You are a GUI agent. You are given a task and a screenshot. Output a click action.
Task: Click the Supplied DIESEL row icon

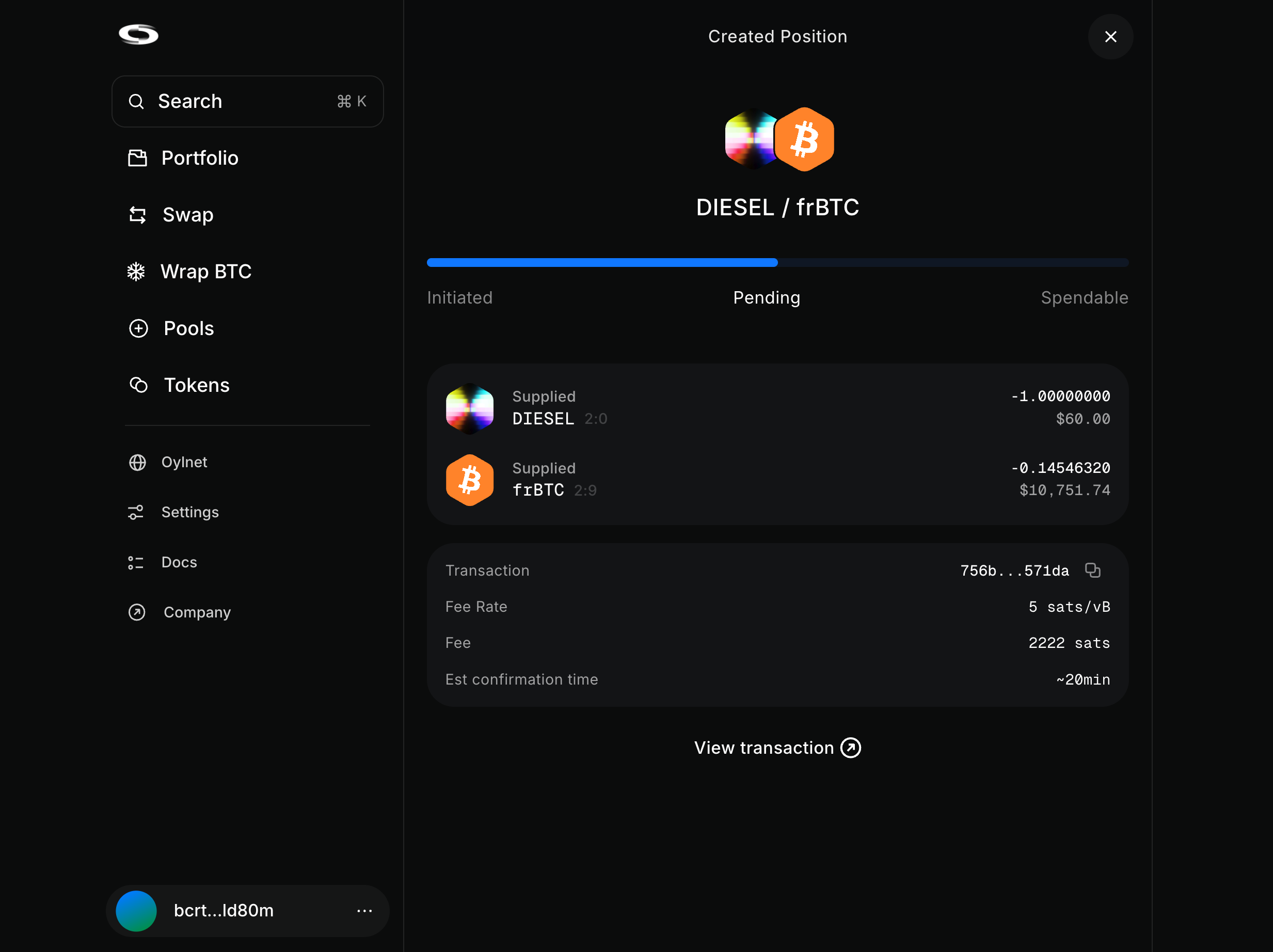point(470,408)
